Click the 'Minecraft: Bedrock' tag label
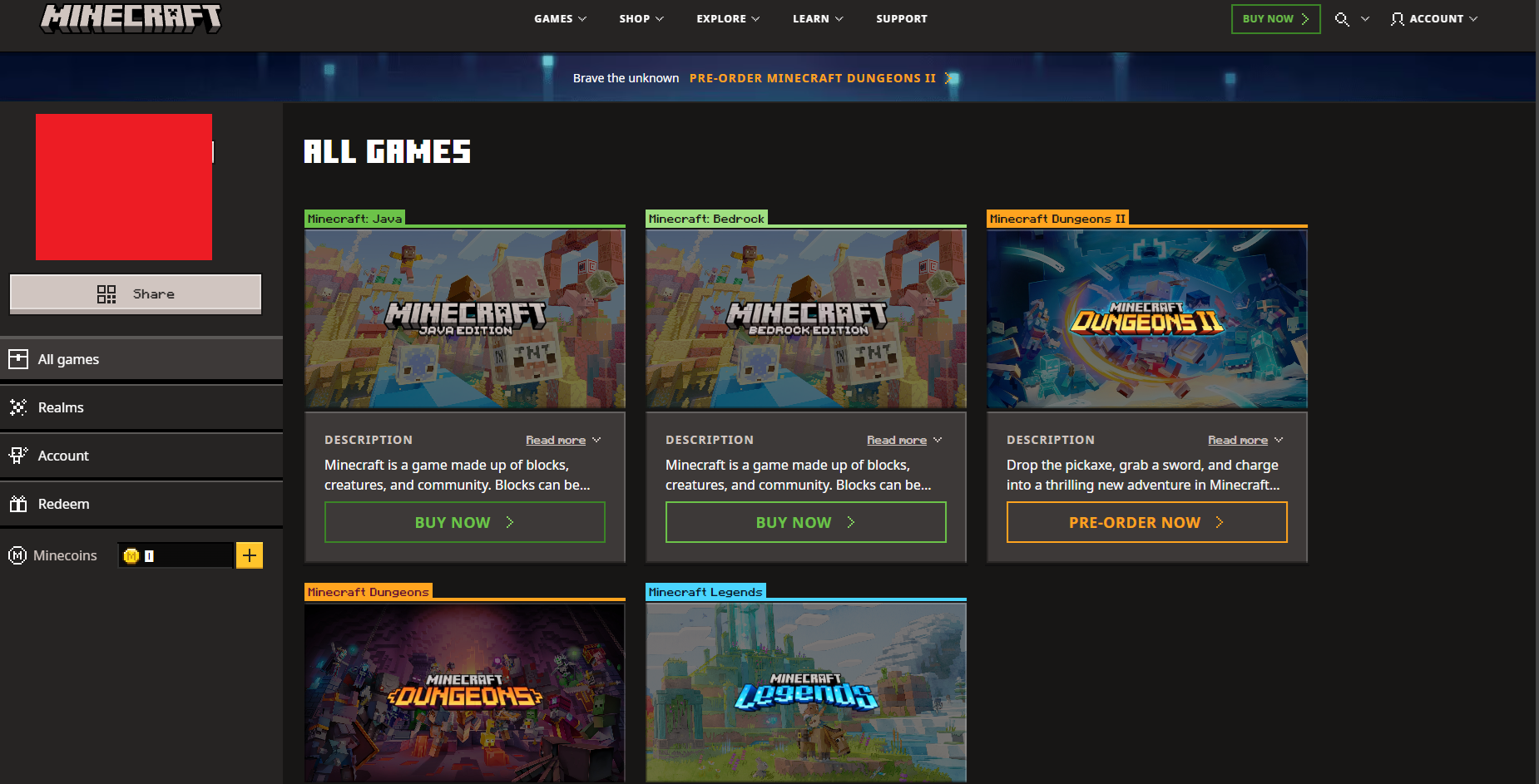Viewport: 1539px width, 784px height. coord(706,219)
